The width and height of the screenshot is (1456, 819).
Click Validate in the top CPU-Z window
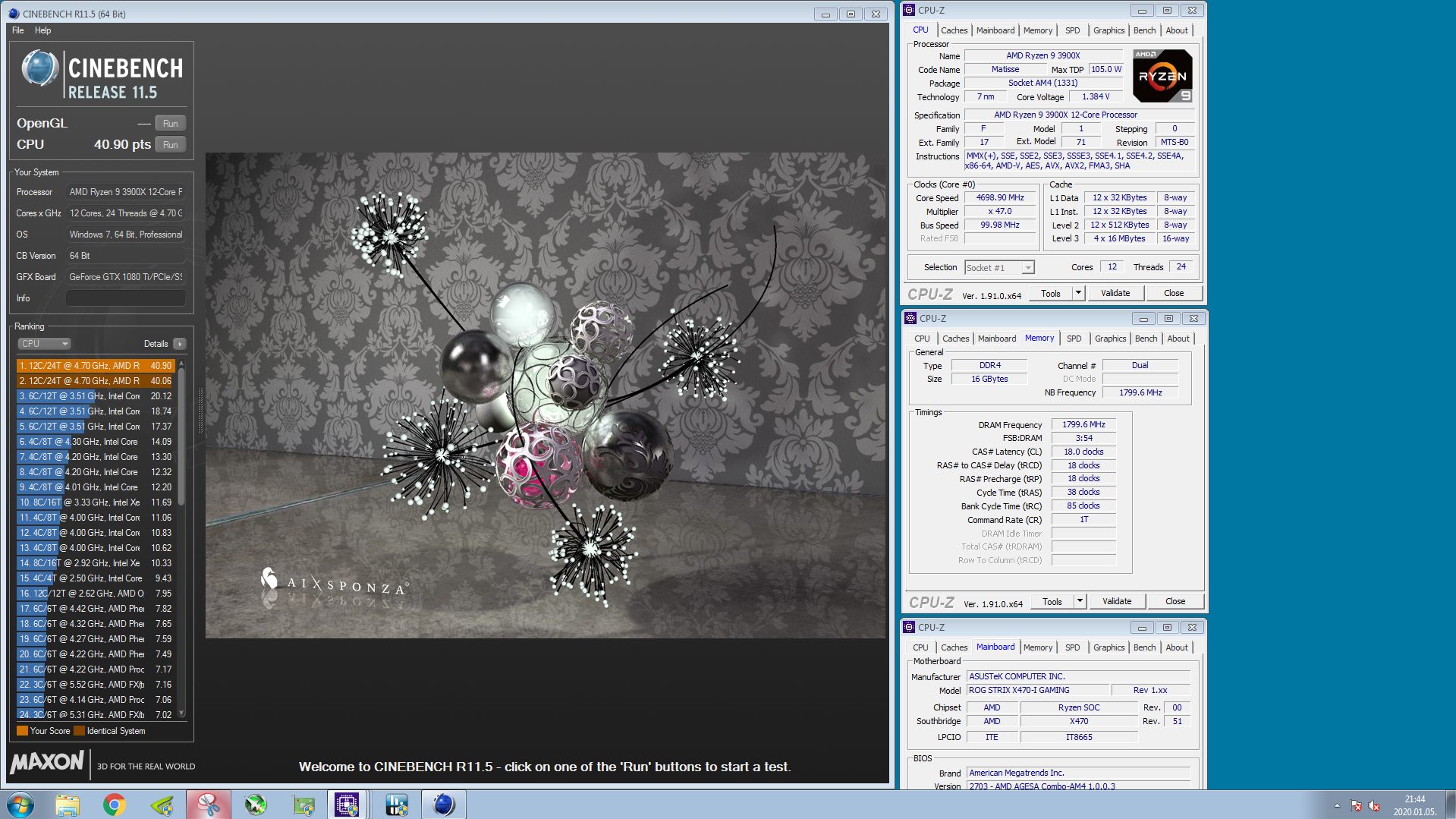[1115, 293]
